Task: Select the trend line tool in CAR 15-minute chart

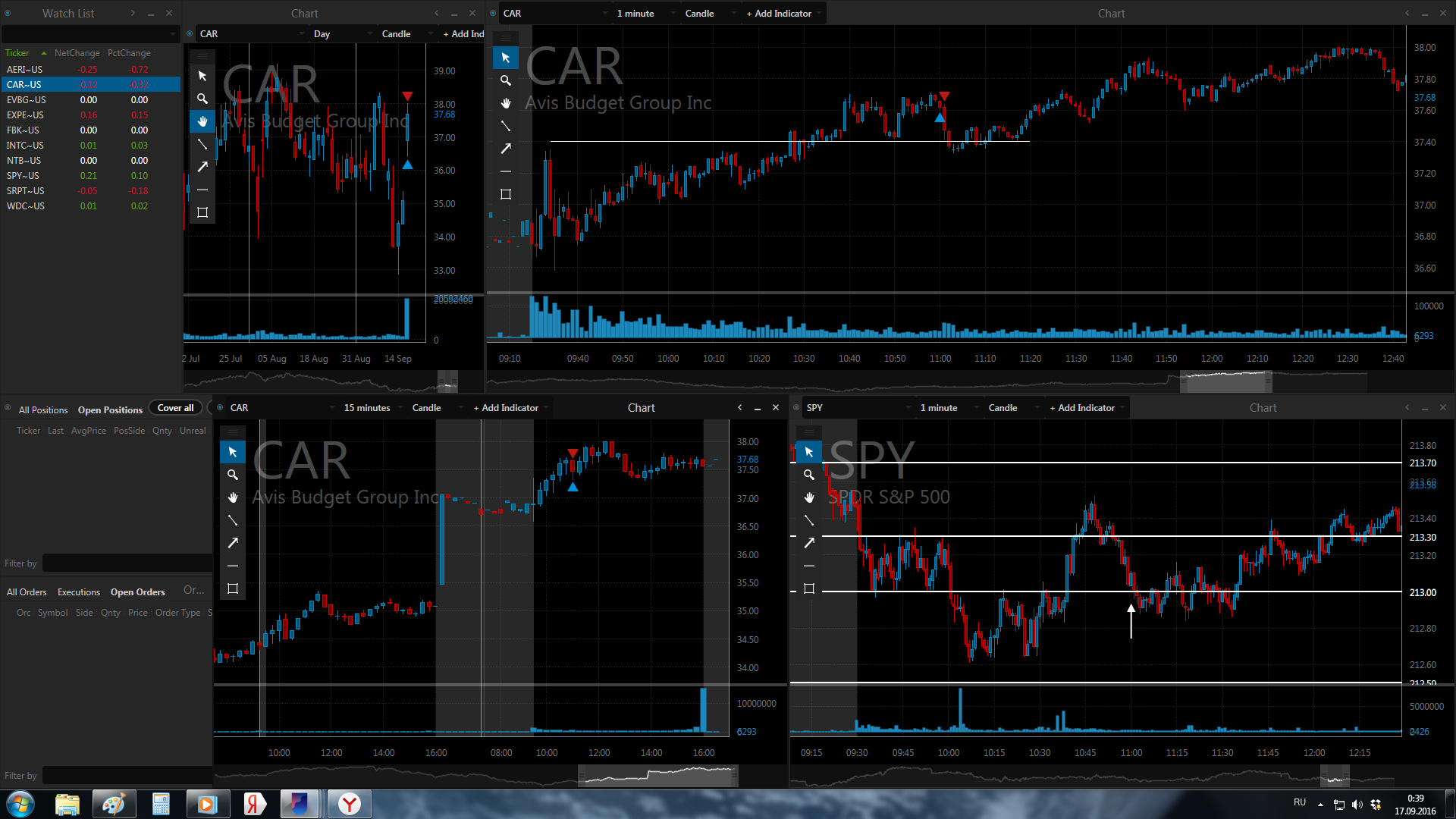Action: pyautogui.click(x=233, y=520)
